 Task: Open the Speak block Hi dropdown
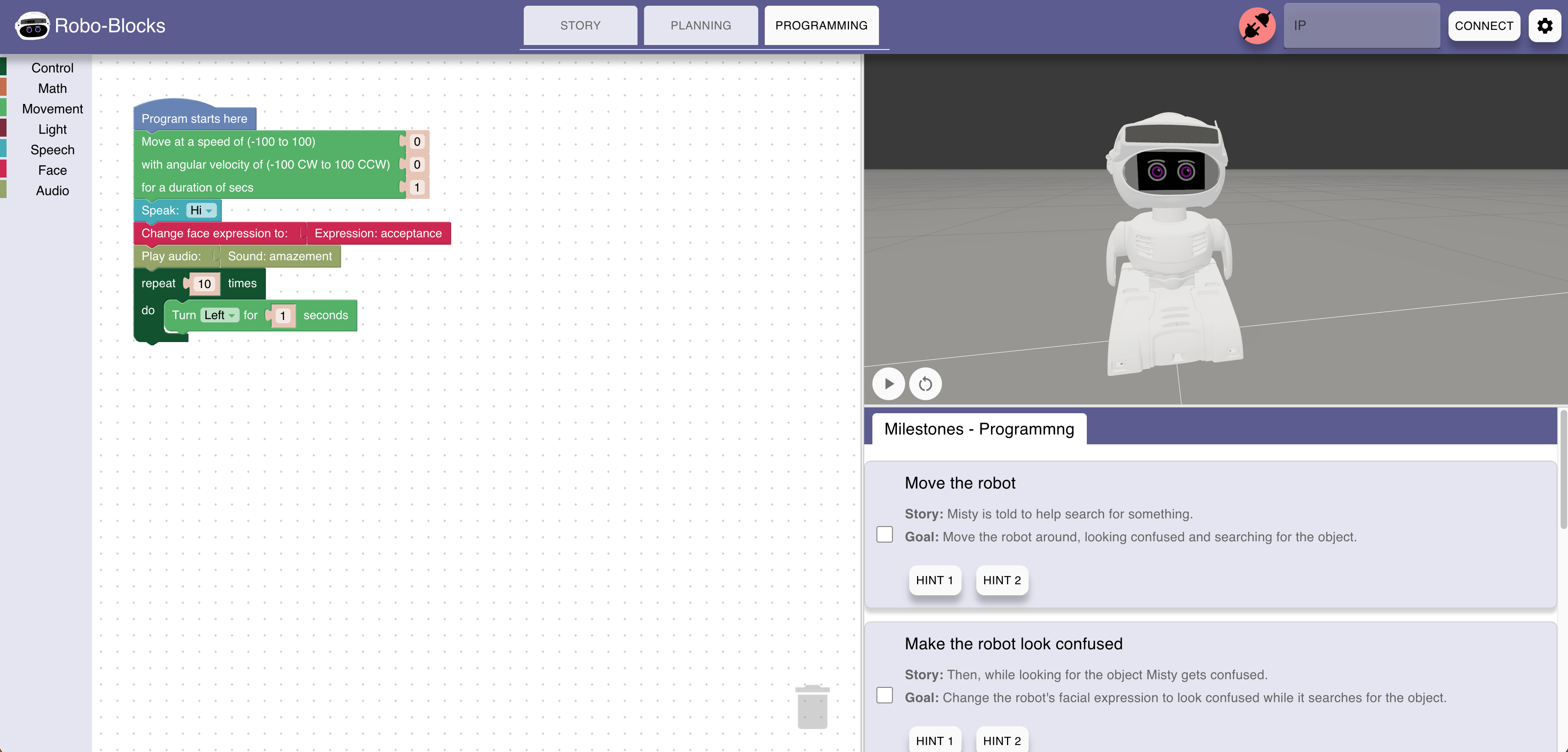point(201,211)
